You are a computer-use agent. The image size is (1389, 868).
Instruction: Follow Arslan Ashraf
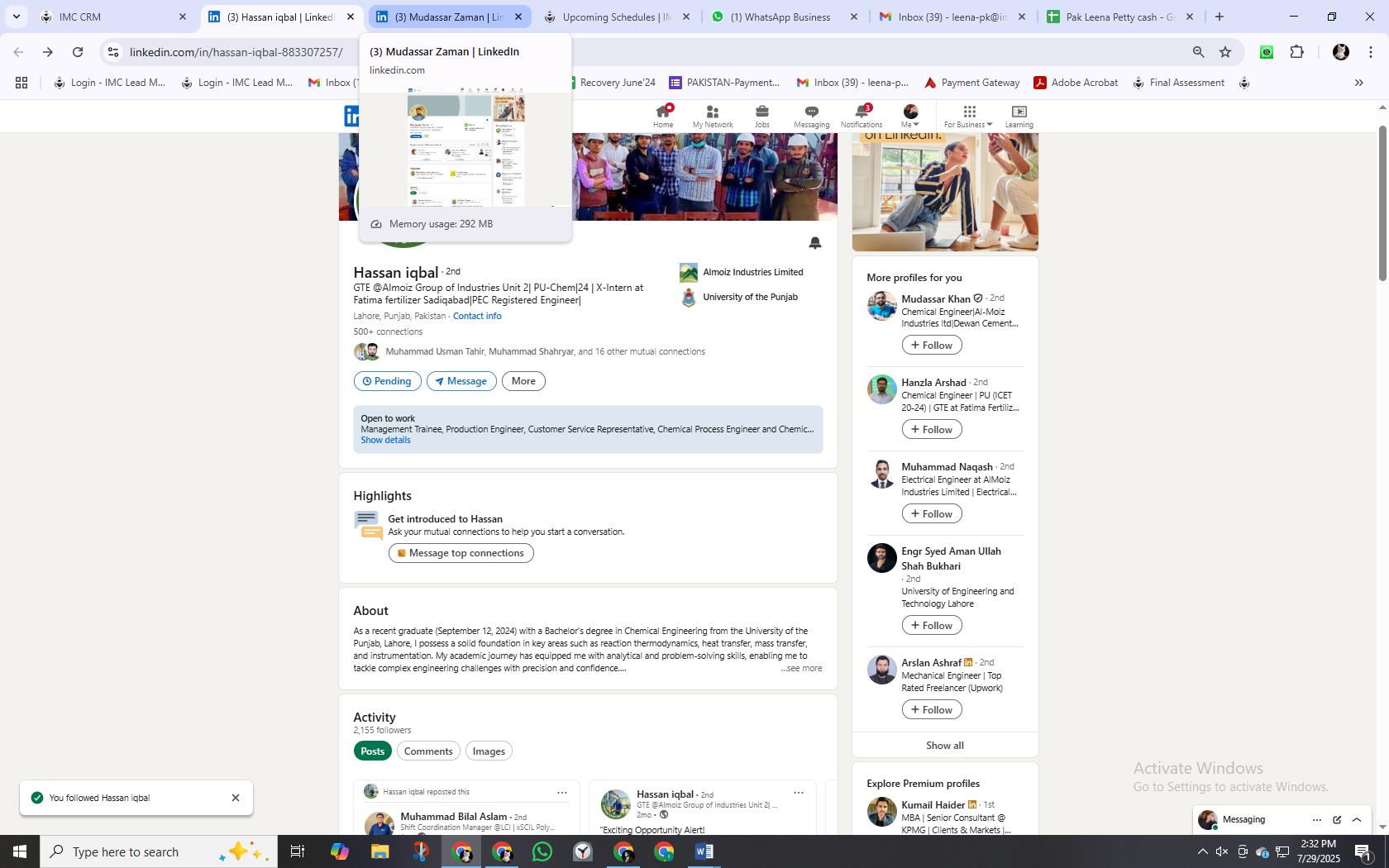pos(932,709)
